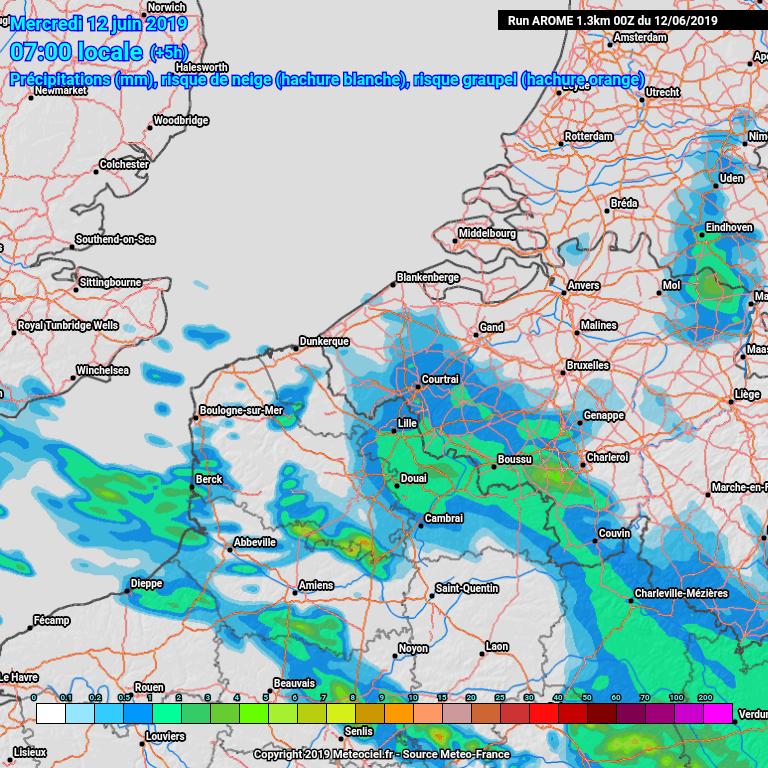Click the Cambrai city label
Screen dimensions: 768x768
(443, 518)
